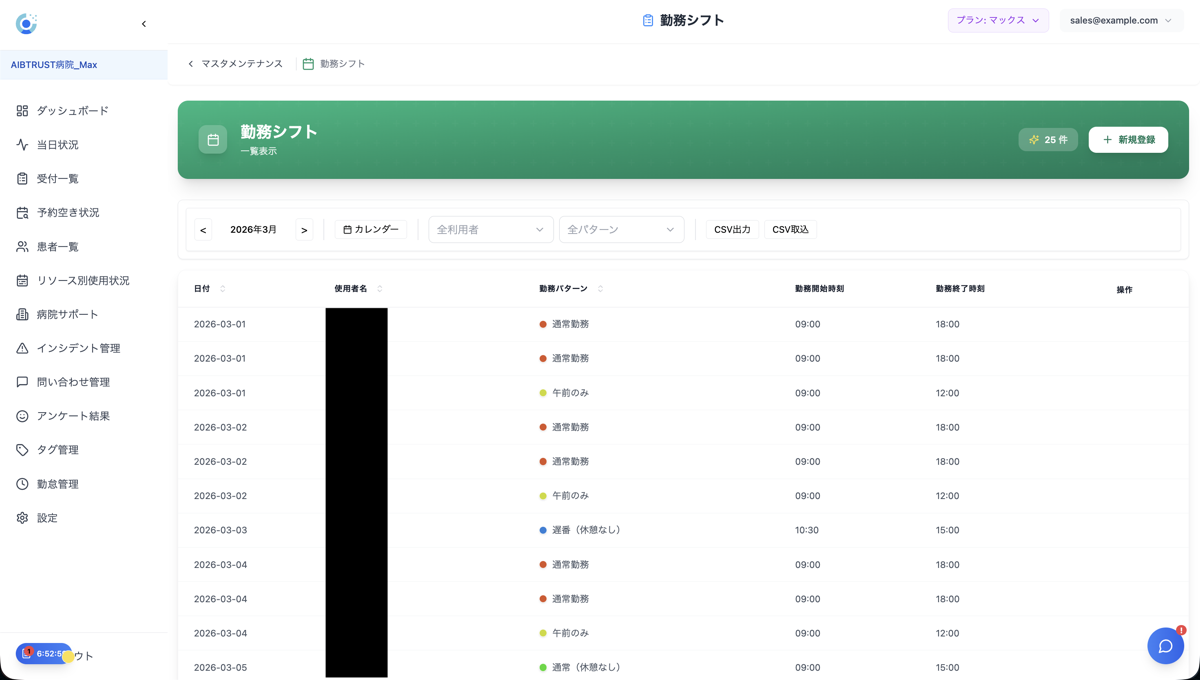Open 設定 from the sidebar menu

(x=20, y=517)
